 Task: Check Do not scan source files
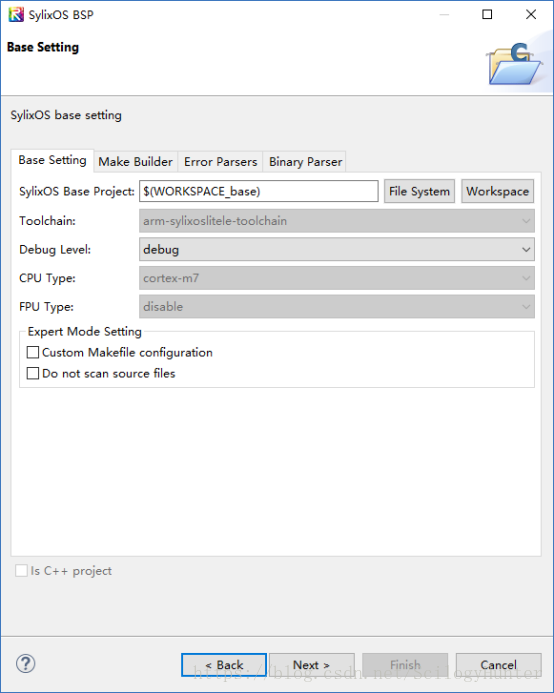[x=33, y=373]
